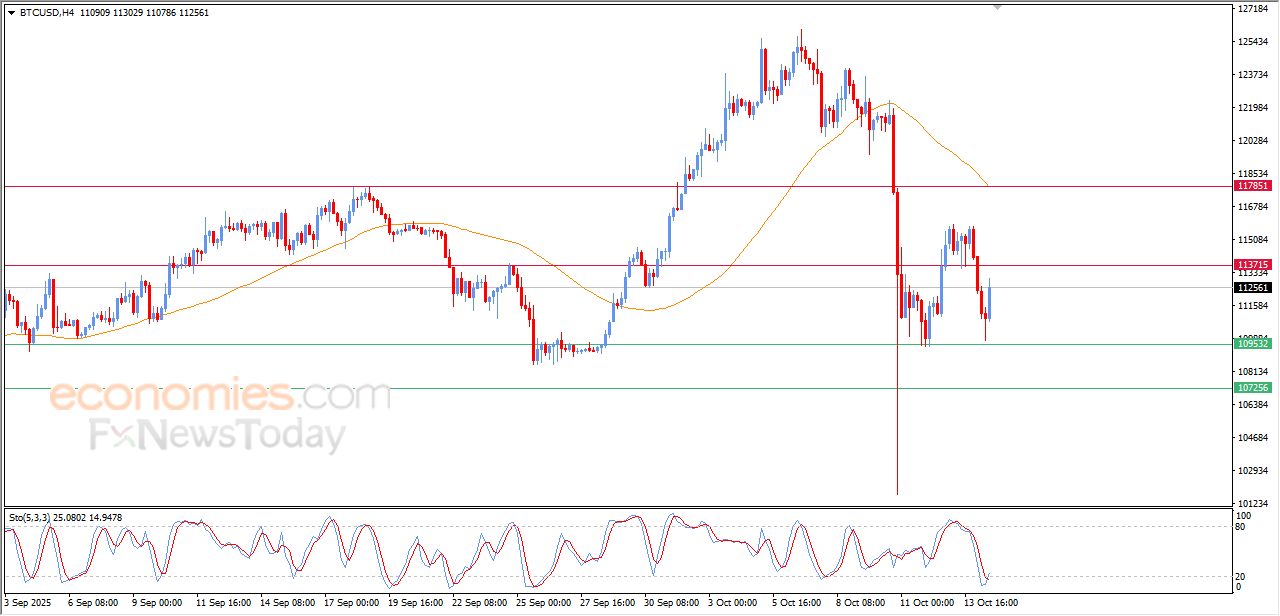Click the peak of the orange moving average
The height and width of the screenshot is (616, 1280).
coord(889,102)
